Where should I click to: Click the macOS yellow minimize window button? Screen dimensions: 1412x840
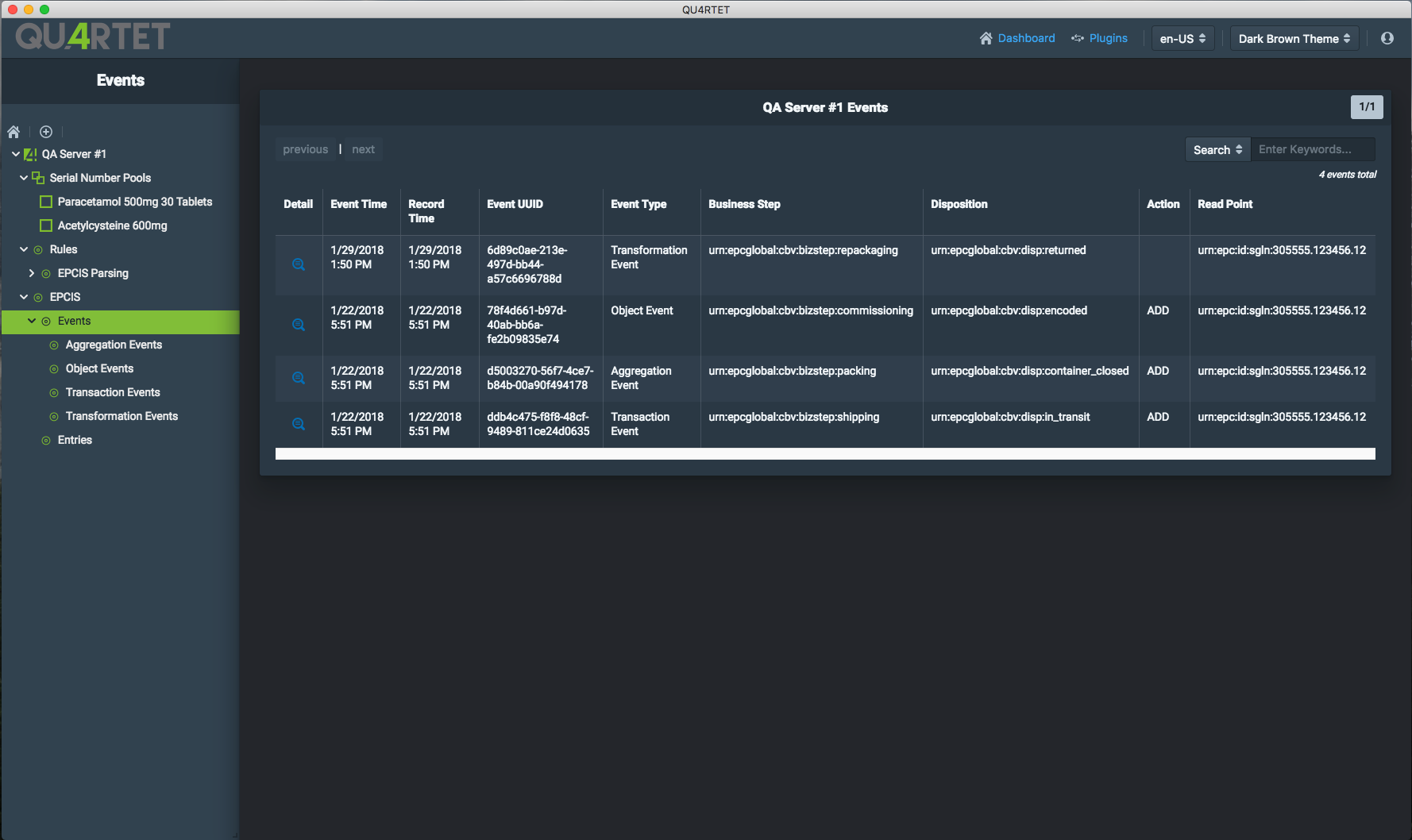(29, 10)
